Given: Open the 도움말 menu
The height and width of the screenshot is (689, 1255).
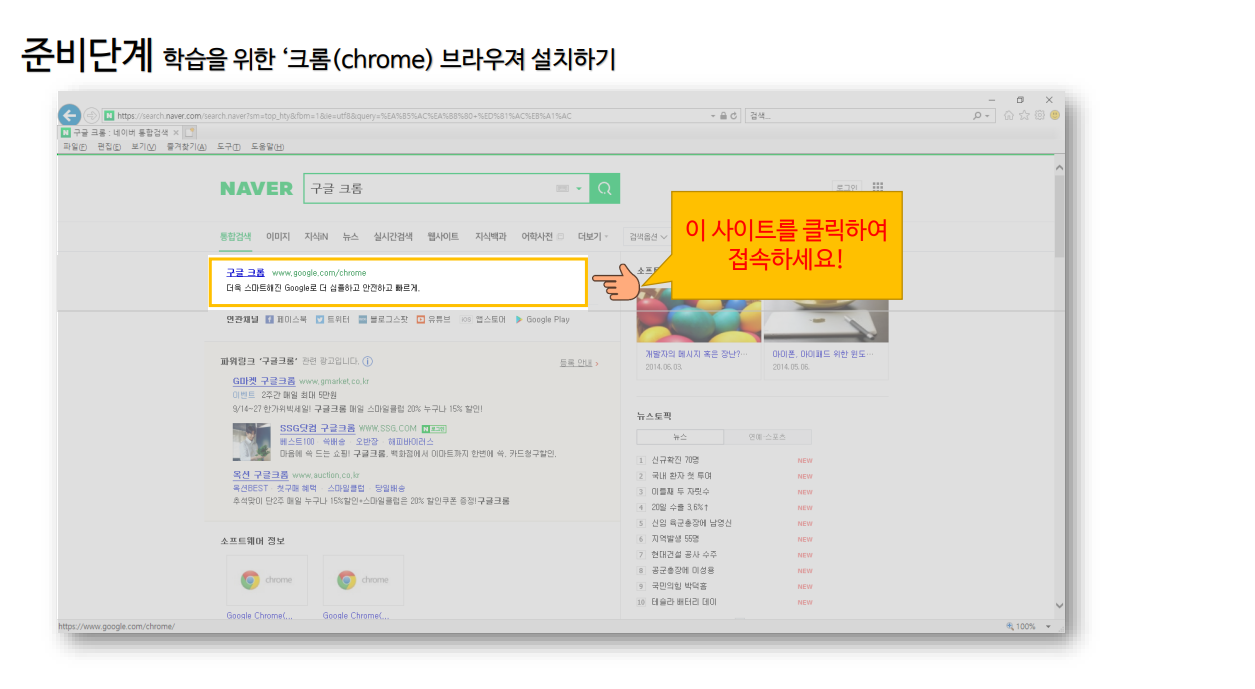Looking at the screenshot, I should click(x=267, y=147).
